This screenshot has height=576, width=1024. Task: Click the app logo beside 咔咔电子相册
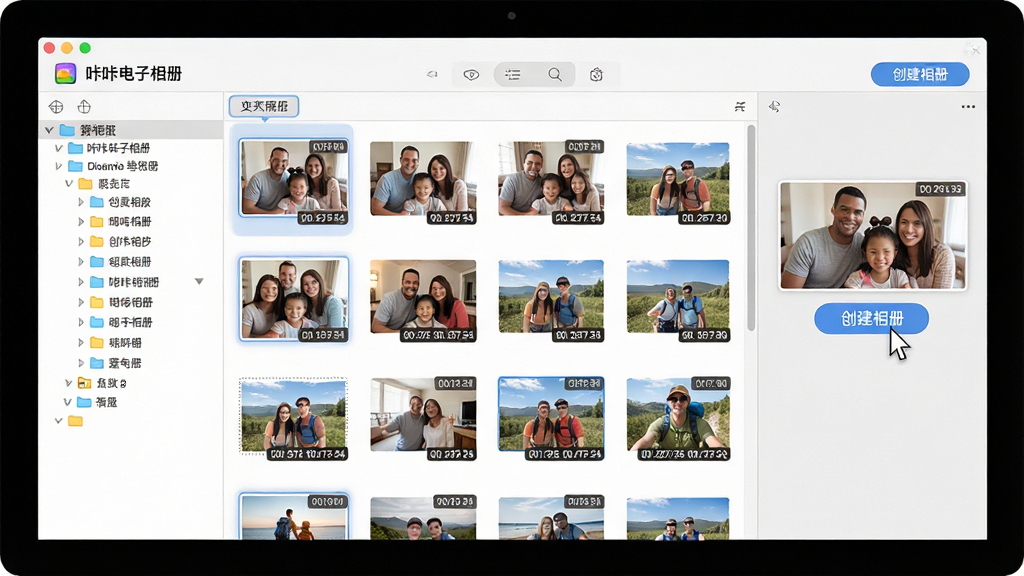65,74
